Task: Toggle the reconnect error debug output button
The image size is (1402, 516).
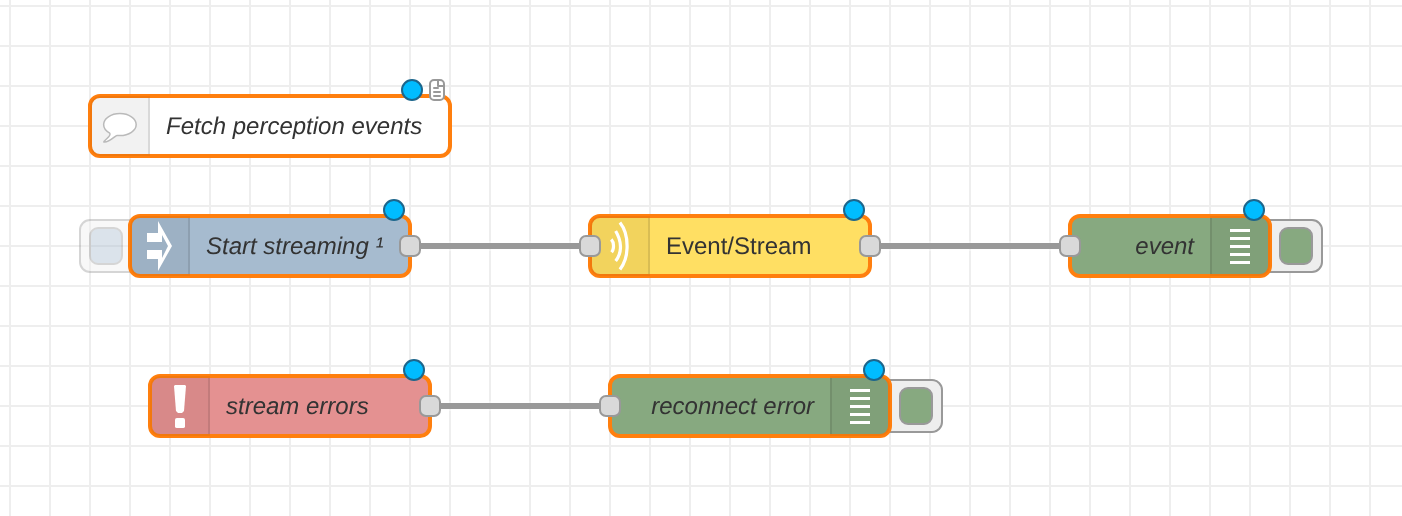Action: [x=916, y=406]
